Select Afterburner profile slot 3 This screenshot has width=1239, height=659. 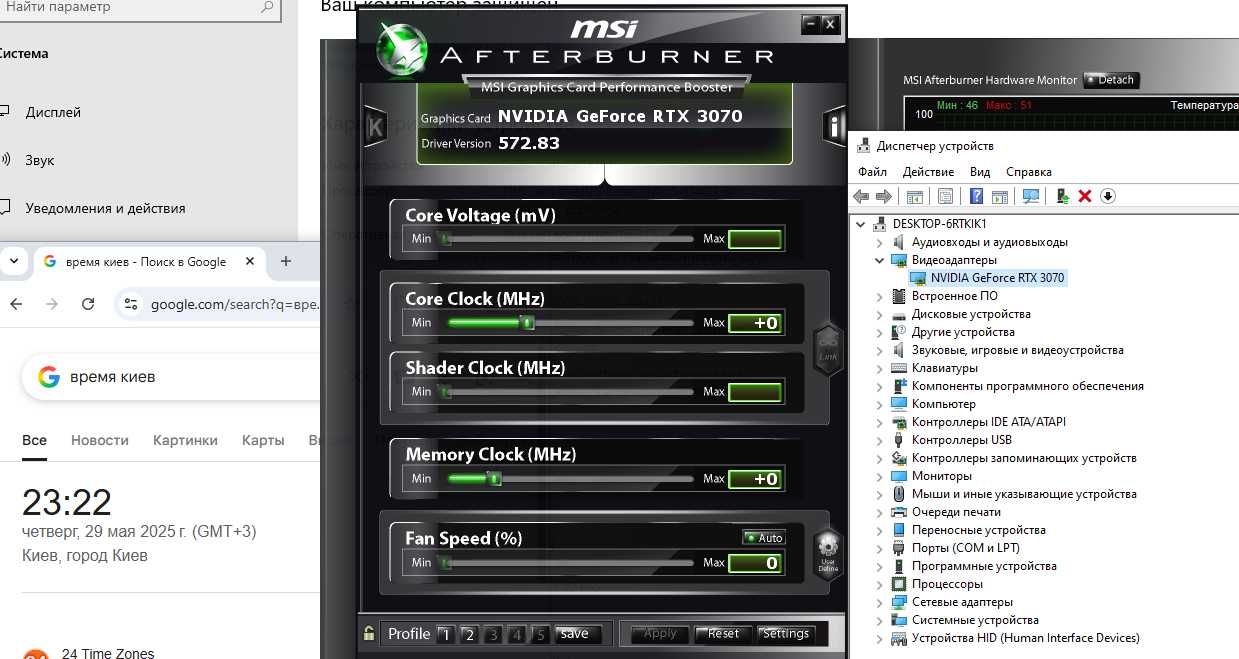[x=493, y=634]
